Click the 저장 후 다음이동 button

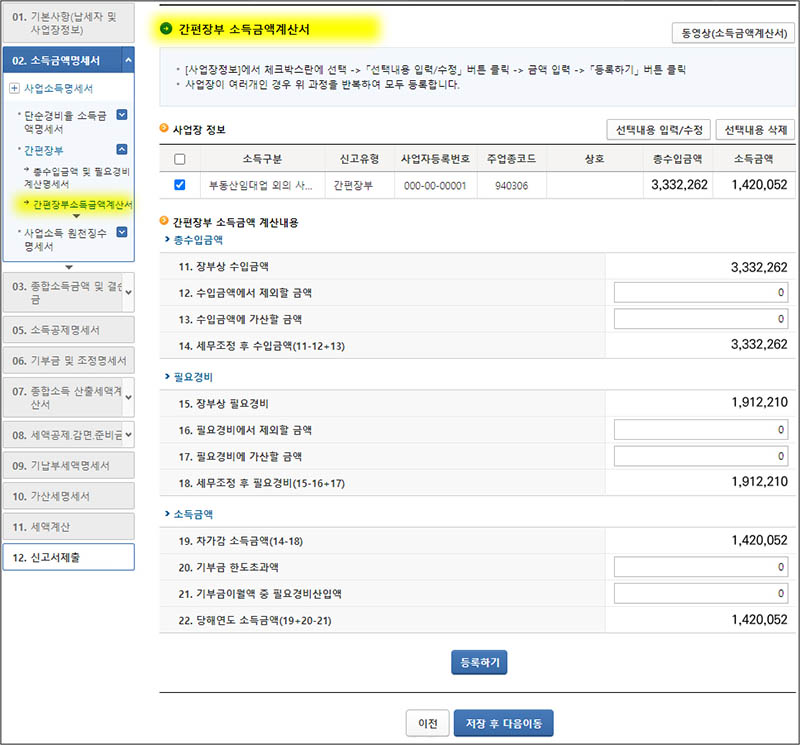click(504, 723)
